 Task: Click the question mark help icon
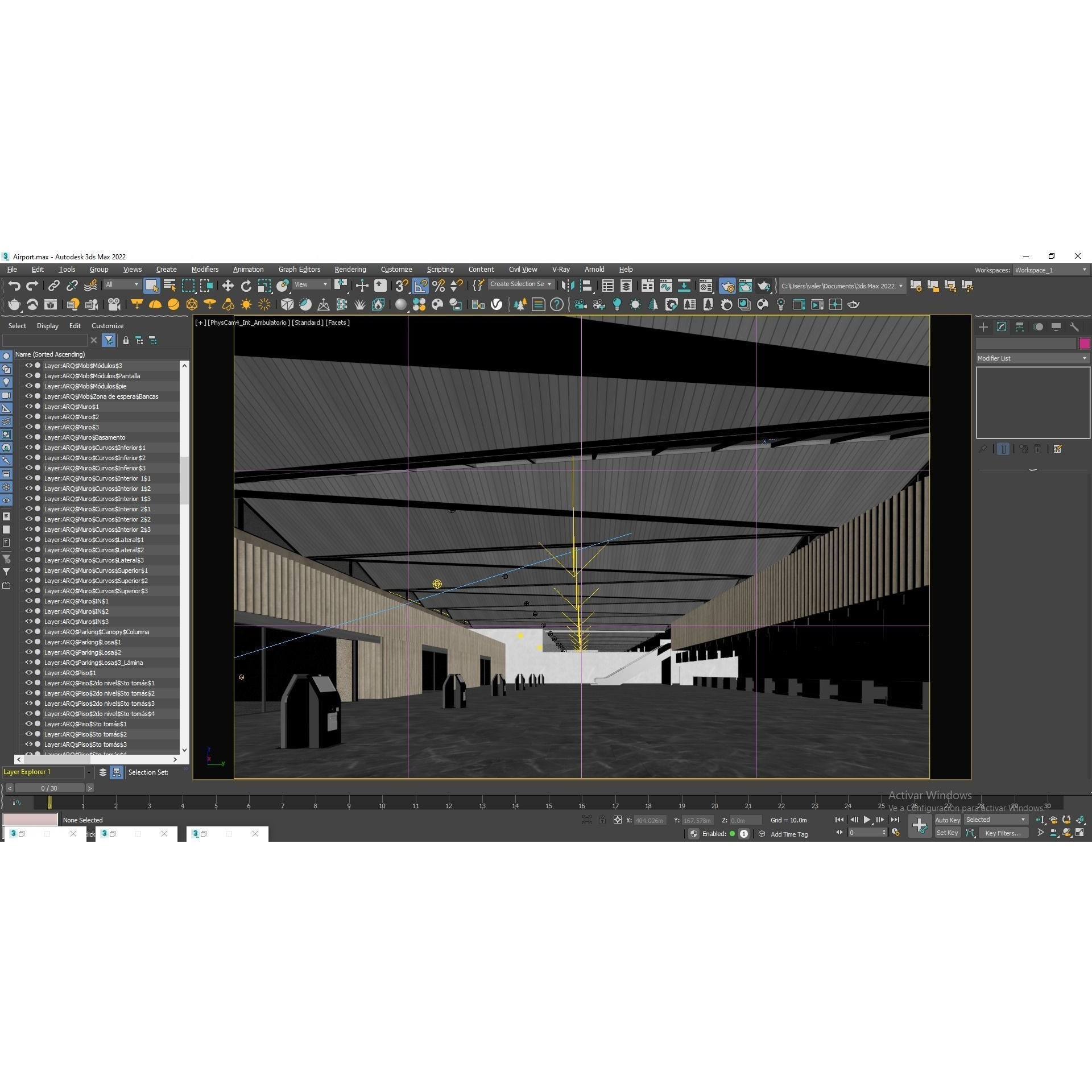click(557, 305)
